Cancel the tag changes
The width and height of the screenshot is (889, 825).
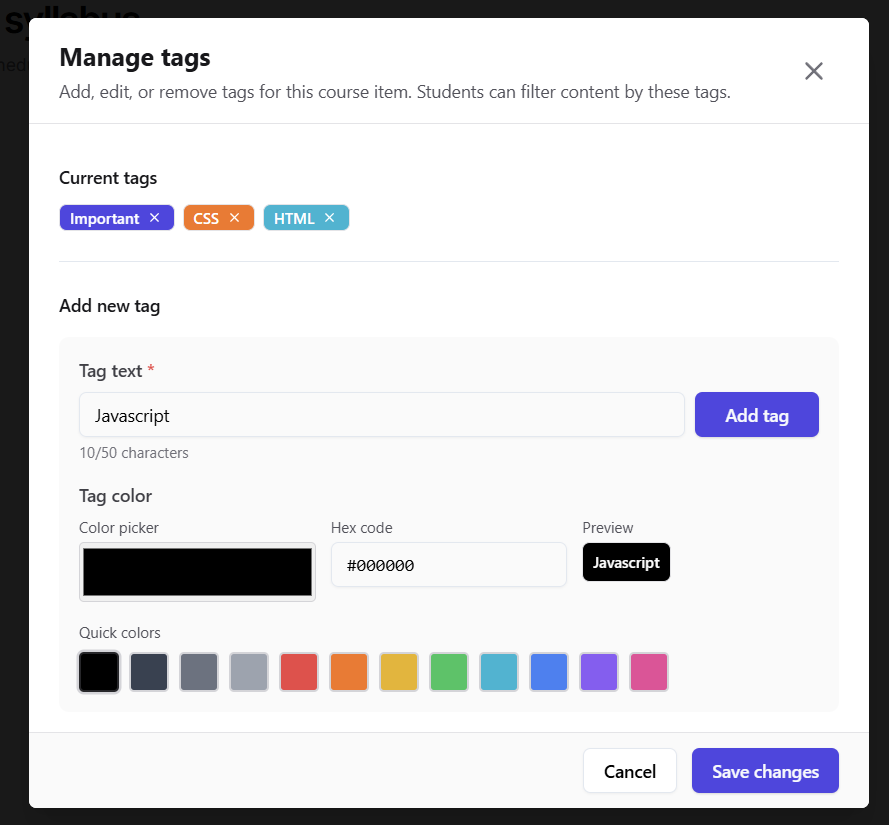click(629, 771)
